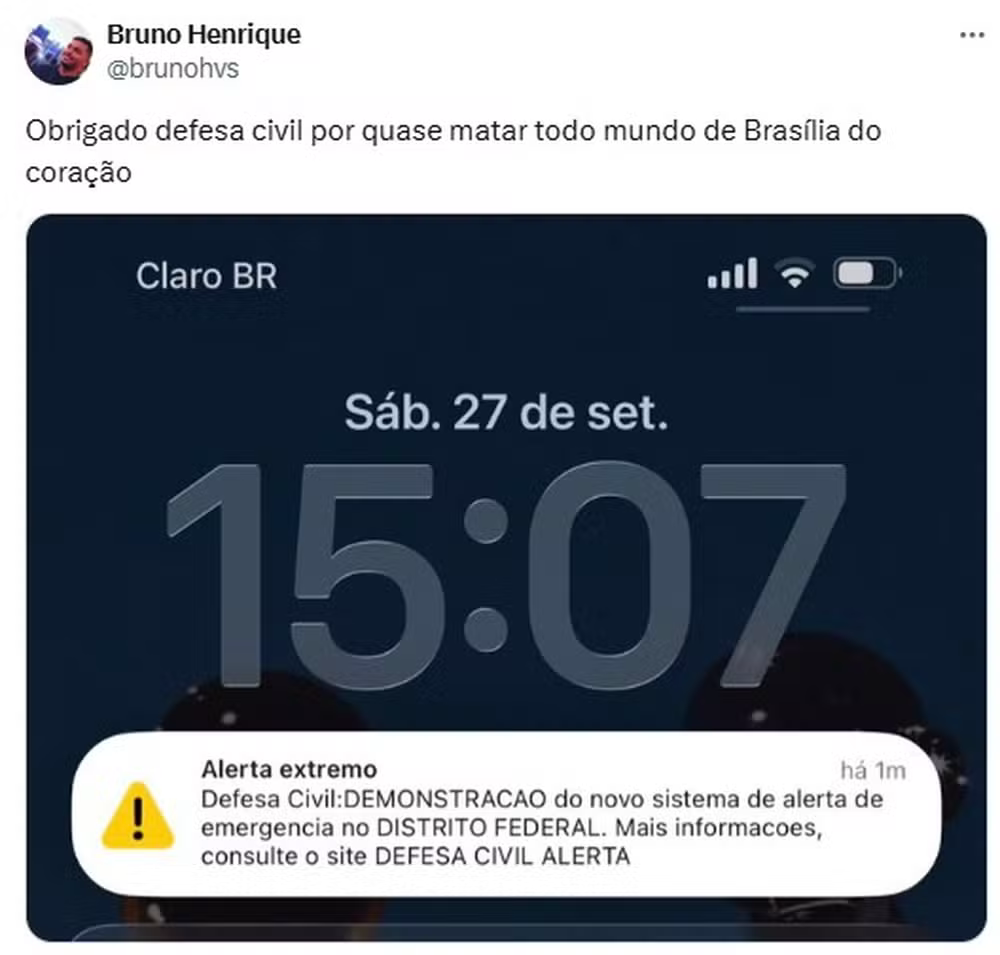The width and height of the screenshot is (1000, 955).
Task: Open Bruno Henrique's profile avatar
Action: click(58, 52)
